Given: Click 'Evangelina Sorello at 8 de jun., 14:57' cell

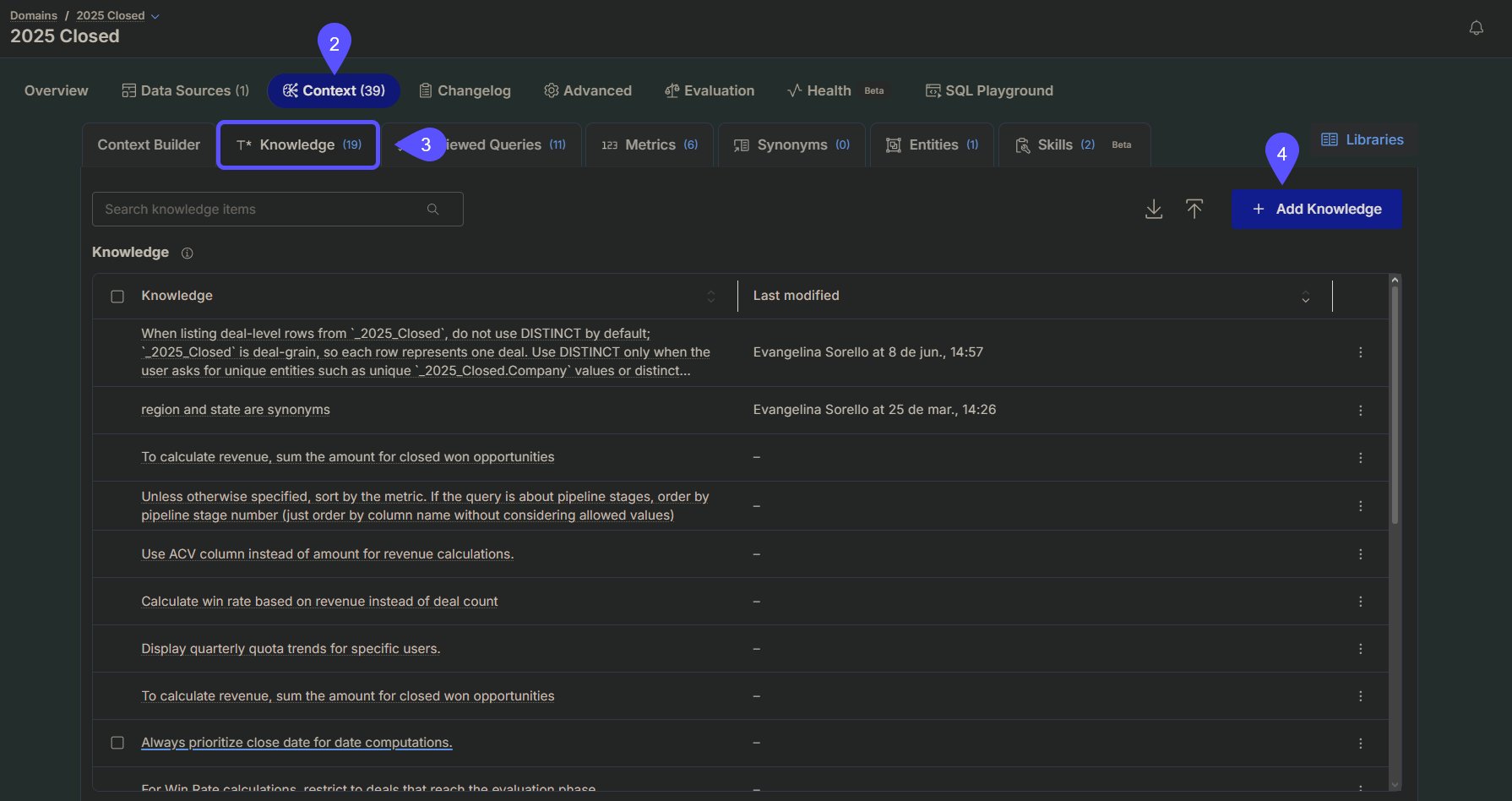Looking at the screenshot, I should [x=868, y=352].
